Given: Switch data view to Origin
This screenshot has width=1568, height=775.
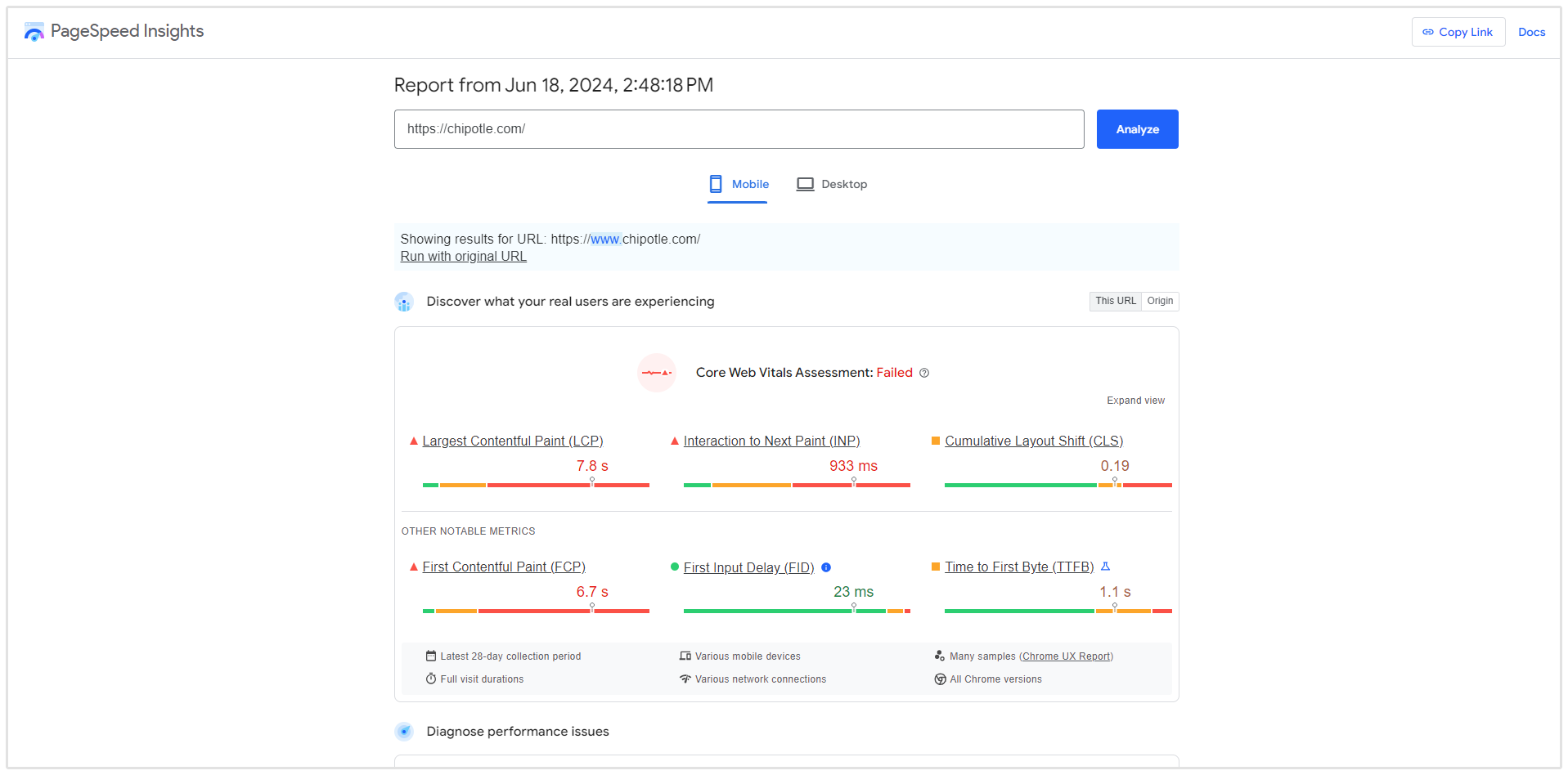Looking at the screenshot, I should point(1160,301).
